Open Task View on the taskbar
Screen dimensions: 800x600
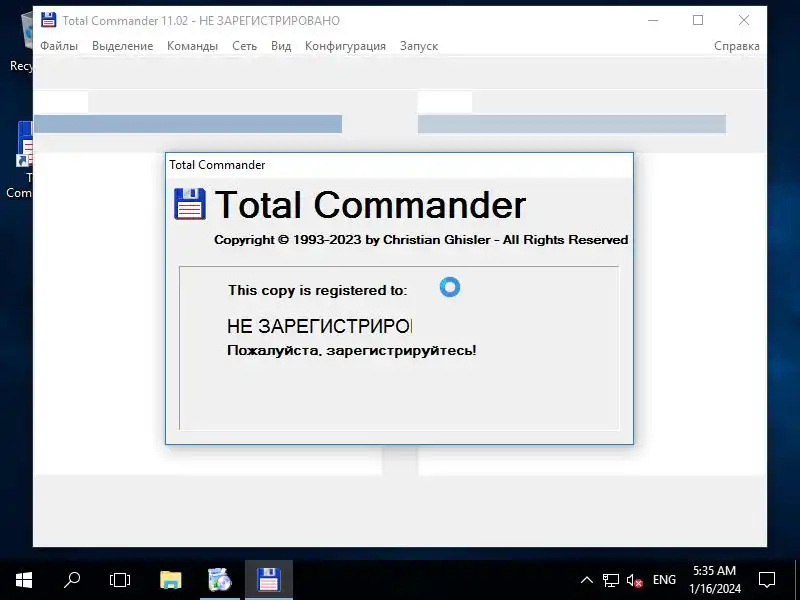120,580
